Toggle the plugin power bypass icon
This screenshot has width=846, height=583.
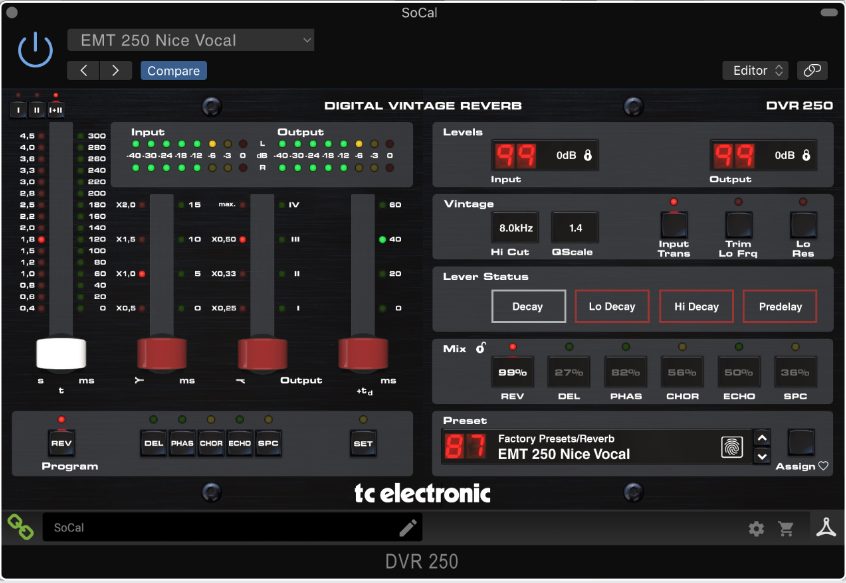35,50
